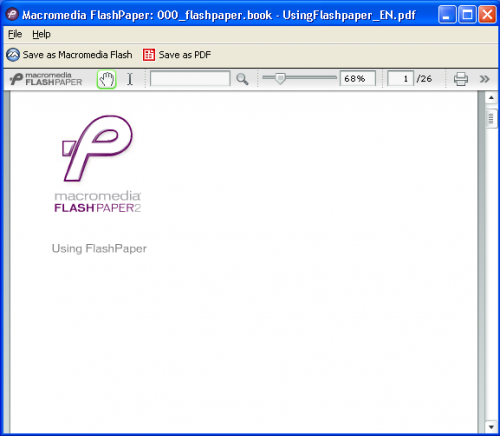Click the Save as Macromedia Flash icon
Viewport: 500px width, 436px height.
coord(13,55)
